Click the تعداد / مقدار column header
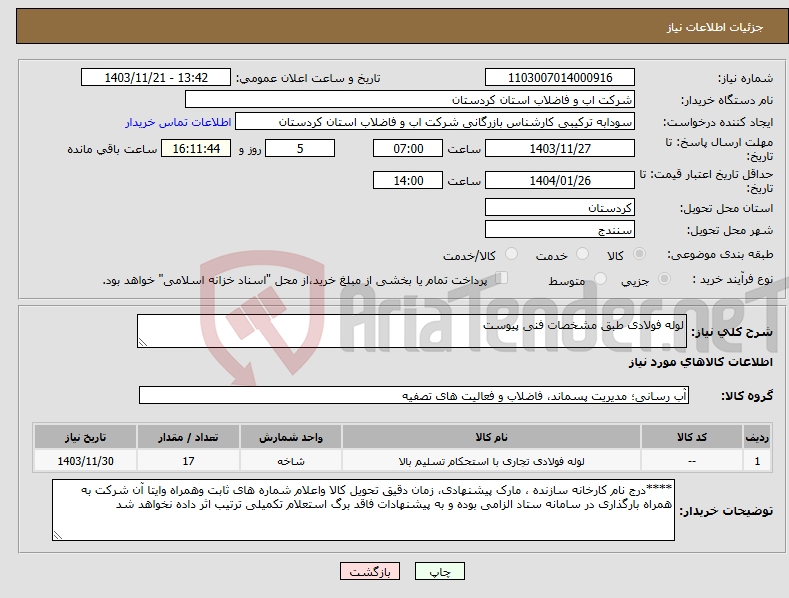The height and width of the screenshot is (598, 789). pyautogui.click(x=188, y=437)
